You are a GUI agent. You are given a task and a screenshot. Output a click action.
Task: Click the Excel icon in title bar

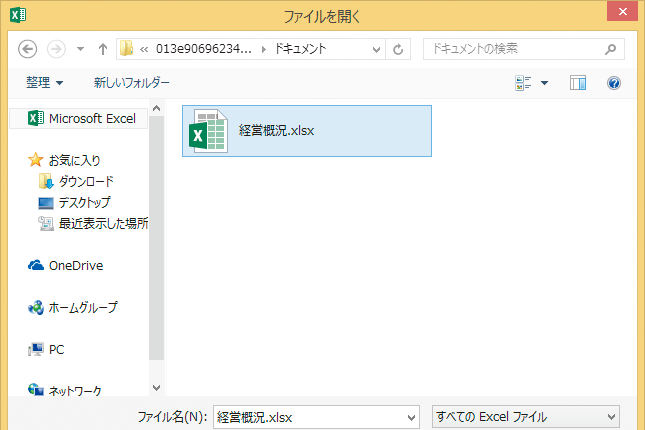(18, 15)
